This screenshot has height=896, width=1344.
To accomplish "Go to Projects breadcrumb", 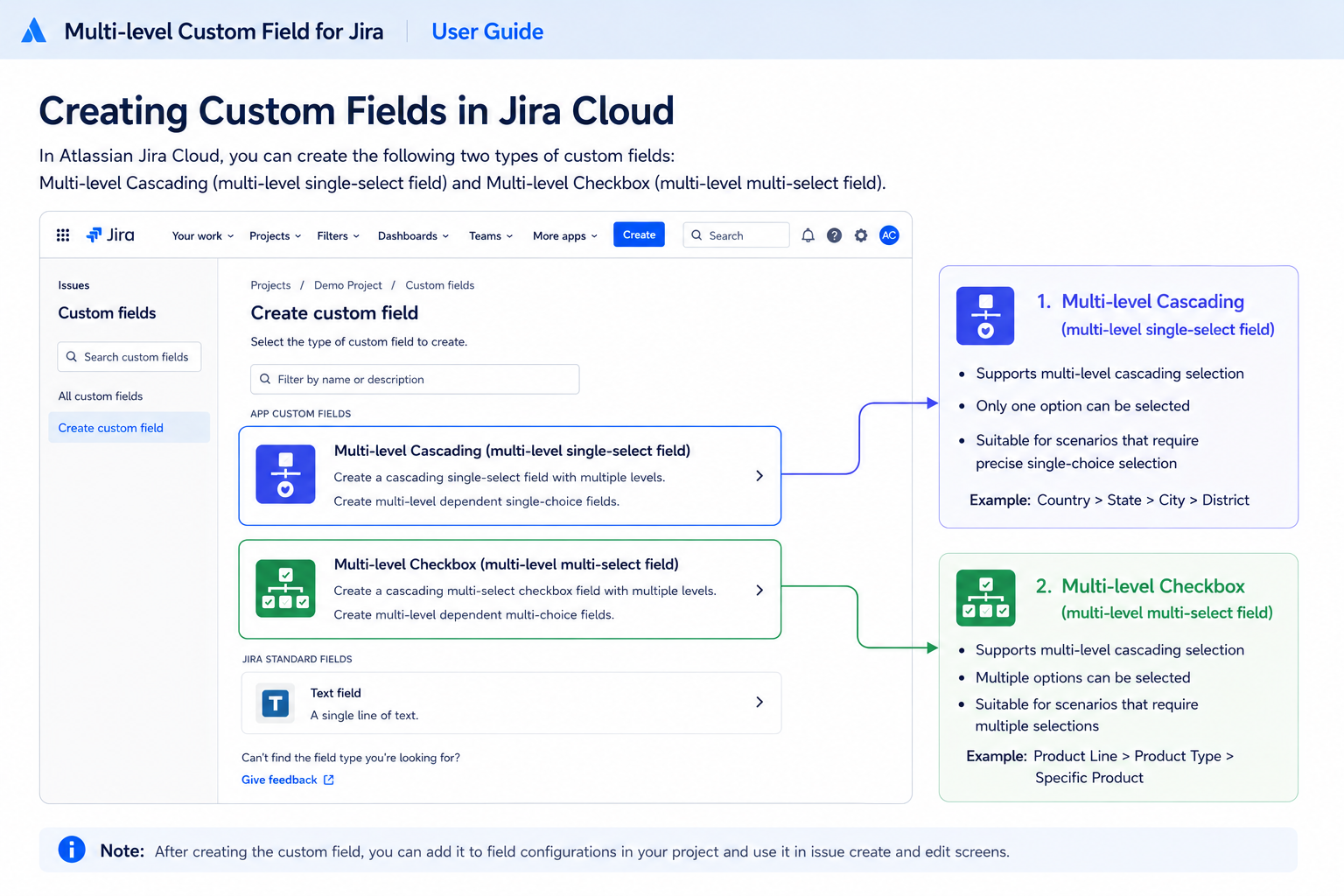I will click(x=270, y=285).
